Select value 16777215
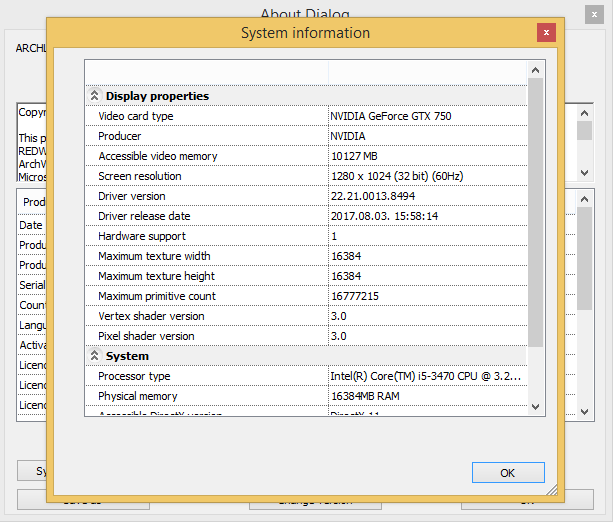This screenshot has height=522, width=613. pos(355,296)
